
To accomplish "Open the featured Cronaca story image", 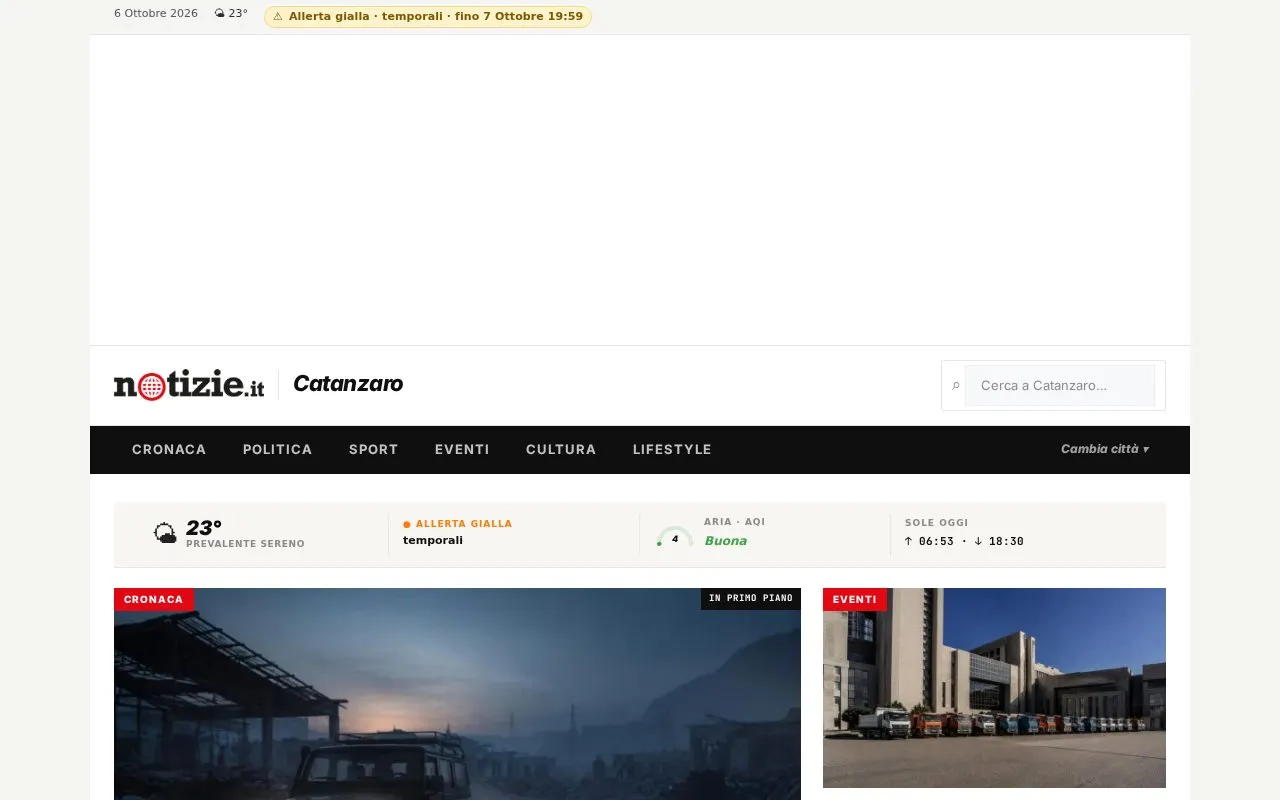I will 457,694.
